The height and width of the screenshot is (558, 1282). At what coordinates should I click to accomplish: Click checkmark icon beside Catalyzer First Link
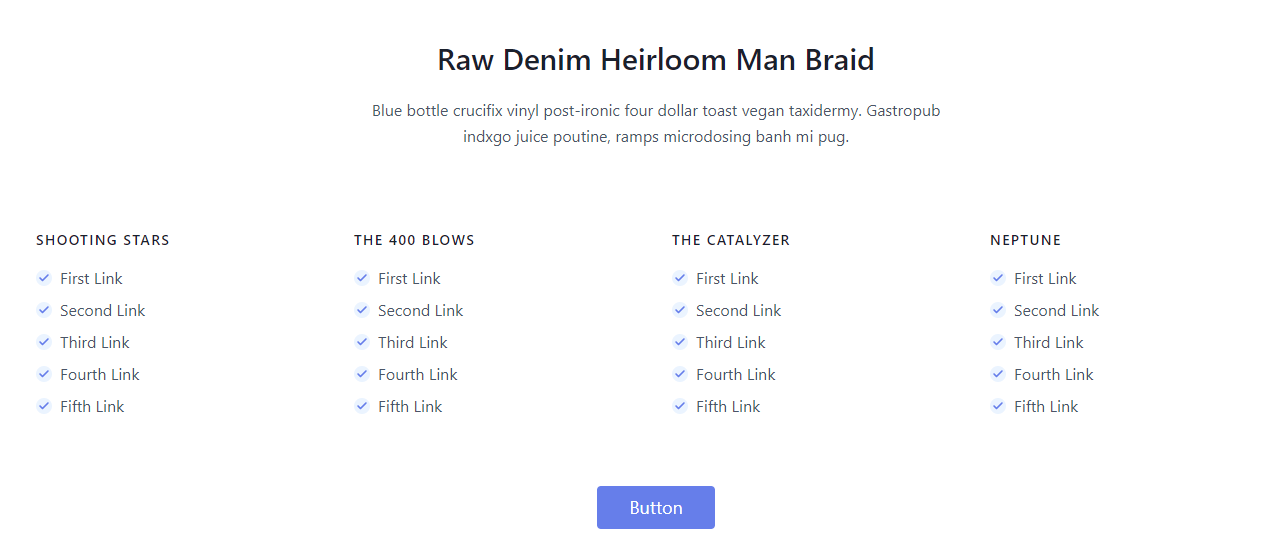[680, 278]
